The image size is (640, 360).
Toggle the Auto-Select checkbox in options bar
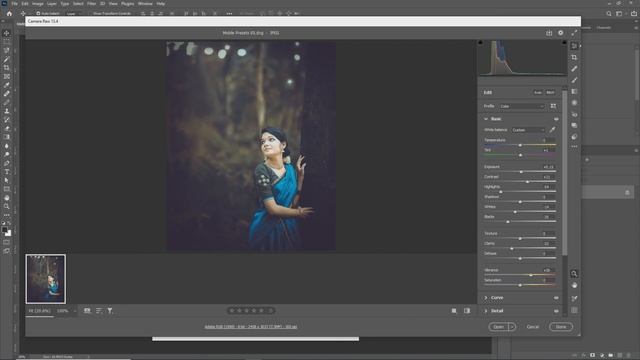tap(38, 13)
